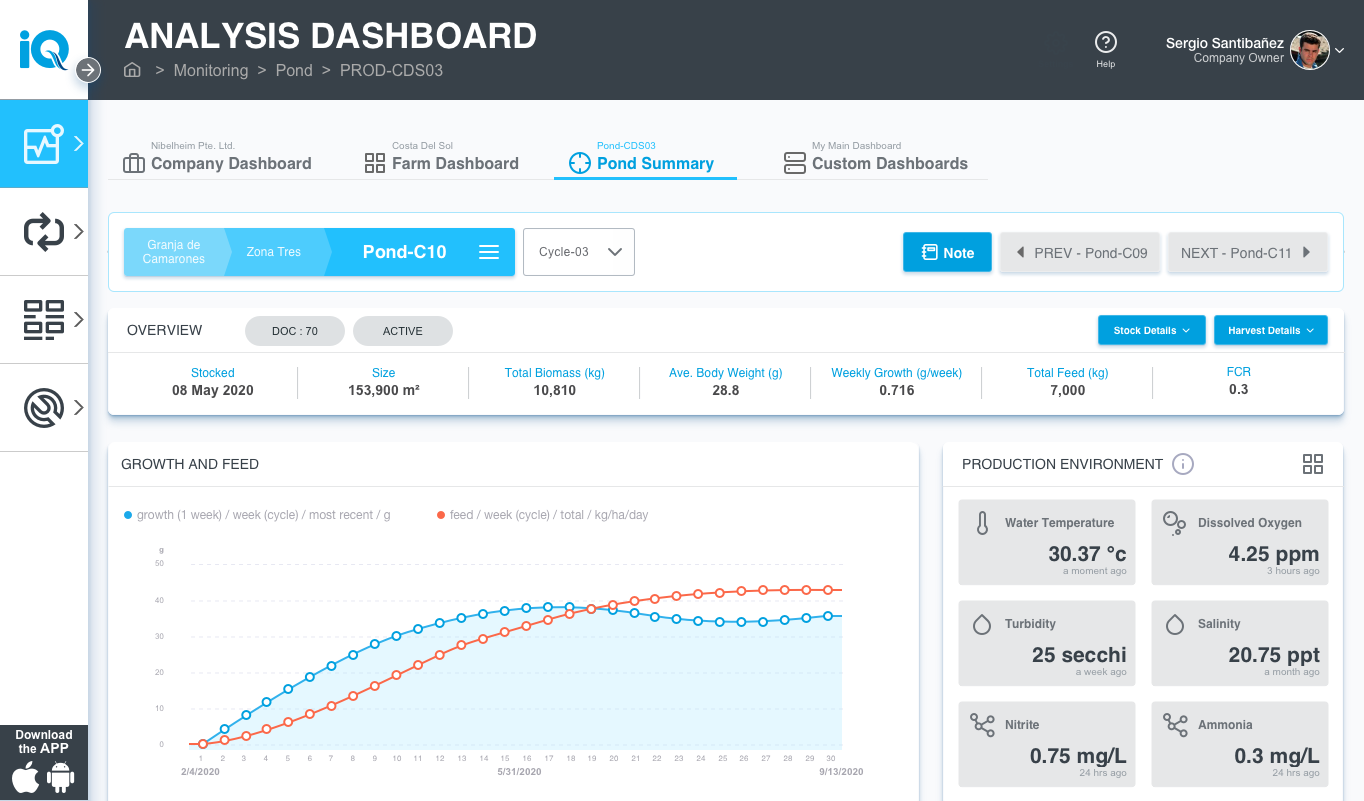Switch Production Environment to grid view
1364x801 pixels.
point(1312,464)
